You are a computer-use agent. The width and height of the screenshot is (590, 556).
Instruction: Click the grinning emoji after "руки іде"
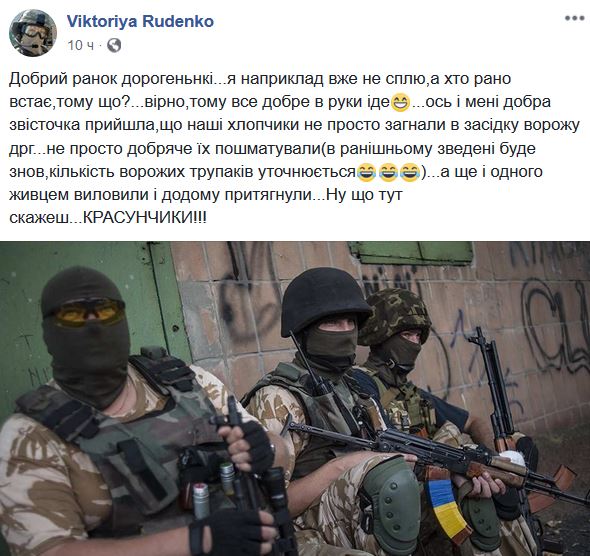pos(400,103)
